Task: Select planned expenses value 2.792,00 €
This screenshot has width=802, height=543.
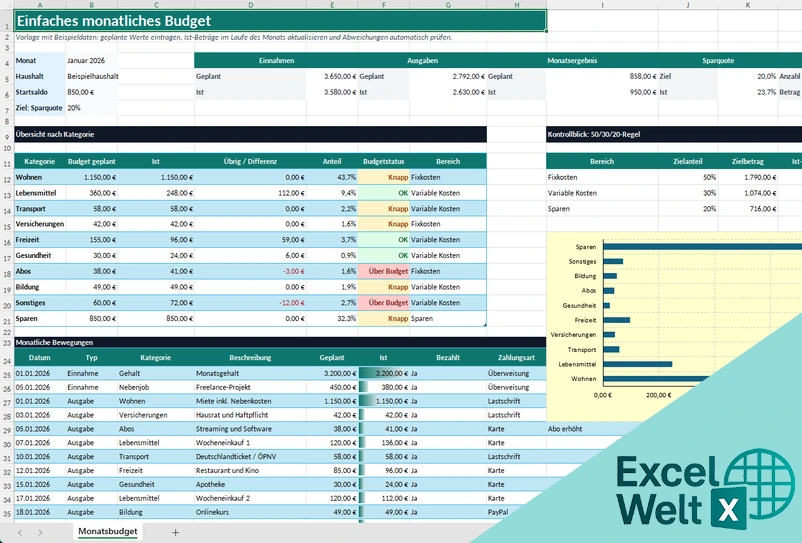Action: coord(448,76)
